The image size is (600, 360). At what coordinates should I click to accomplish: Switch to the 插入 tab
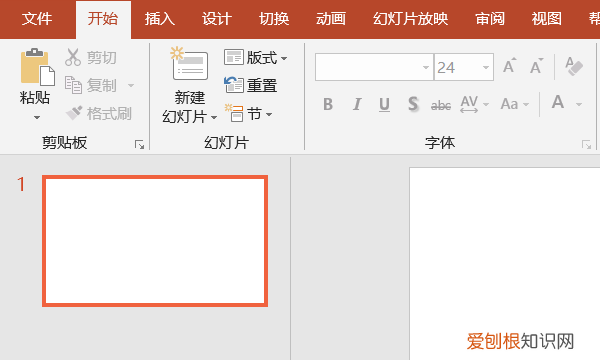[x=160, y=19]
